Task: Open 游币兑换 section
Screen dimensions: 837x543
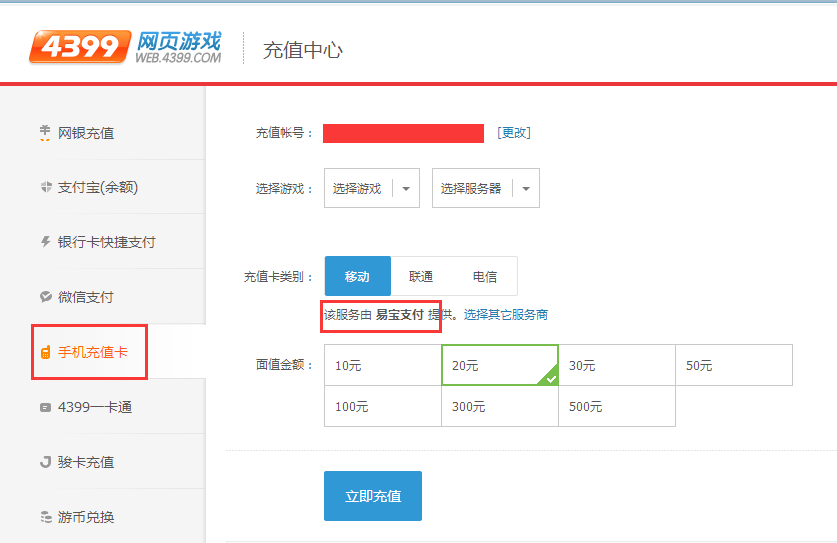Action: 86,517
